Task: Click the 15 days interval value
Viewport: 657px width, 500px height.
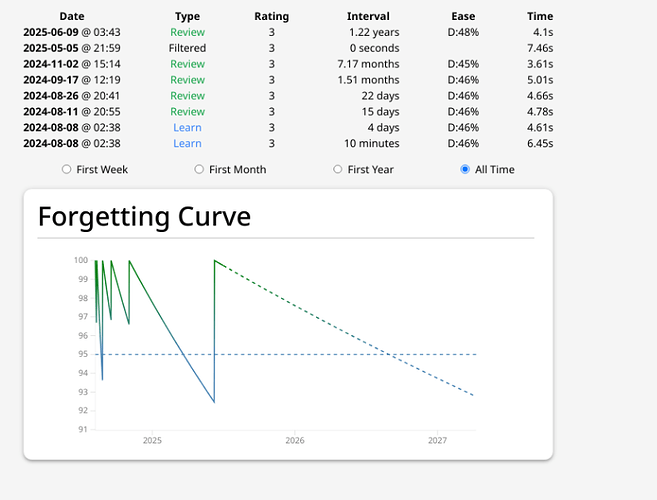Action: (x=380, y=112)
